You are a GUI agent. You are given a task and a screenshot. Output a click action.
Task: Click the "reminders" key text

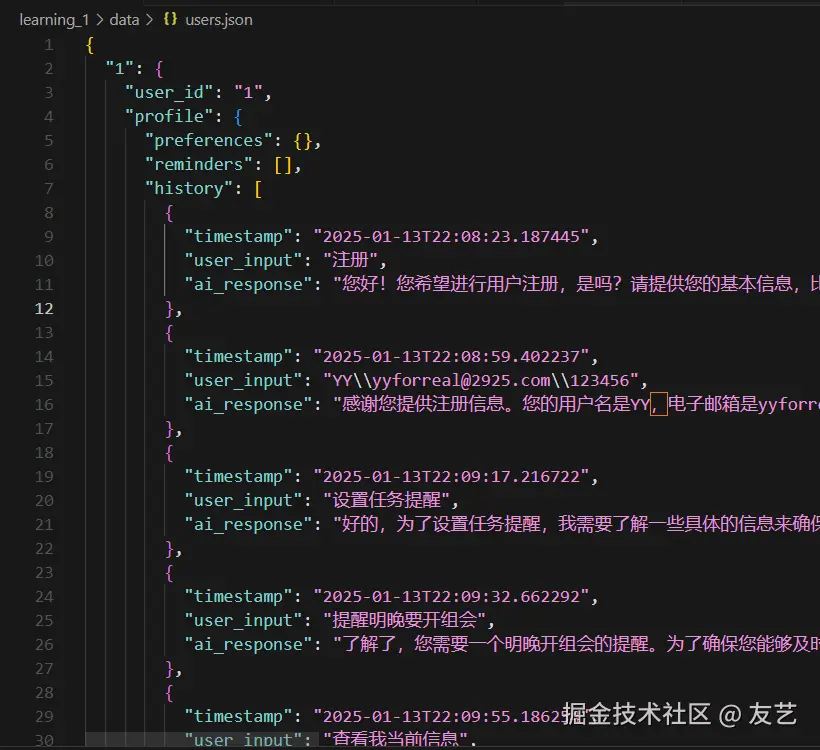(x=199, y=164)
